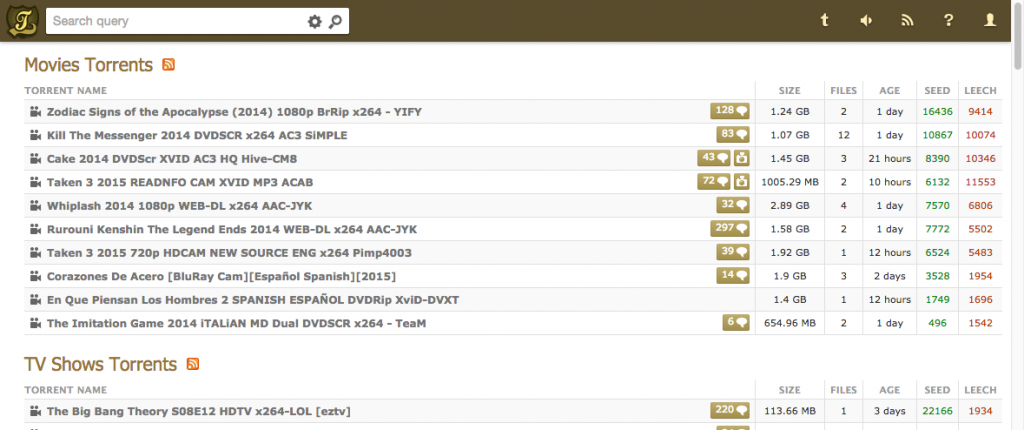The height and width of the screenshot is (430, 1024).
Task: Click size 654.96 MB cell
Action: pyautogui.click(x=790, y=323)
